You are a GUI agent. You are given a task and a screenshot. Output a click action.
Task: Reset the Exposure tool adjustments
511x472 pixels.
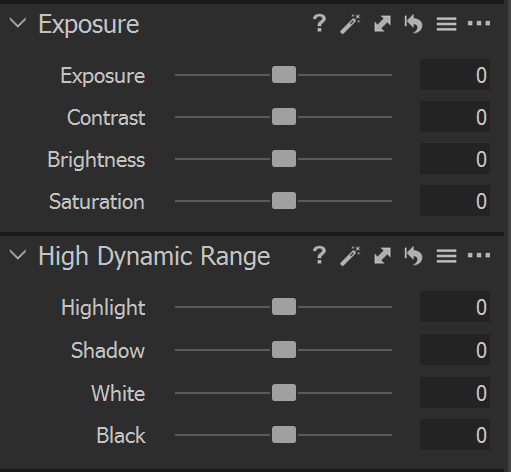[413, 24]
